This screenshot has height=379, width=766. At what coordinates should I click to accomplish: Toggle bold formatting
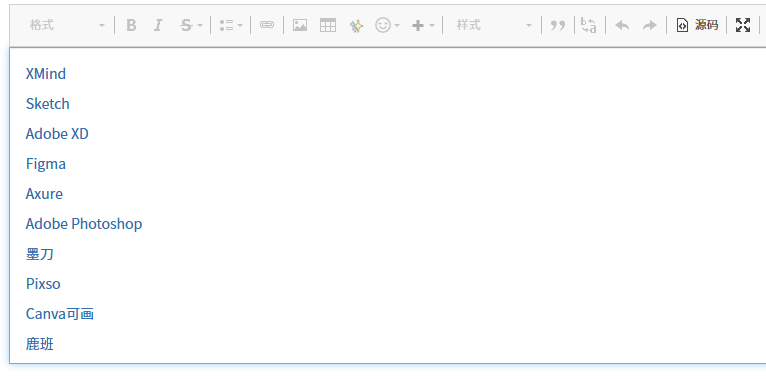click(x=131, y=25)
